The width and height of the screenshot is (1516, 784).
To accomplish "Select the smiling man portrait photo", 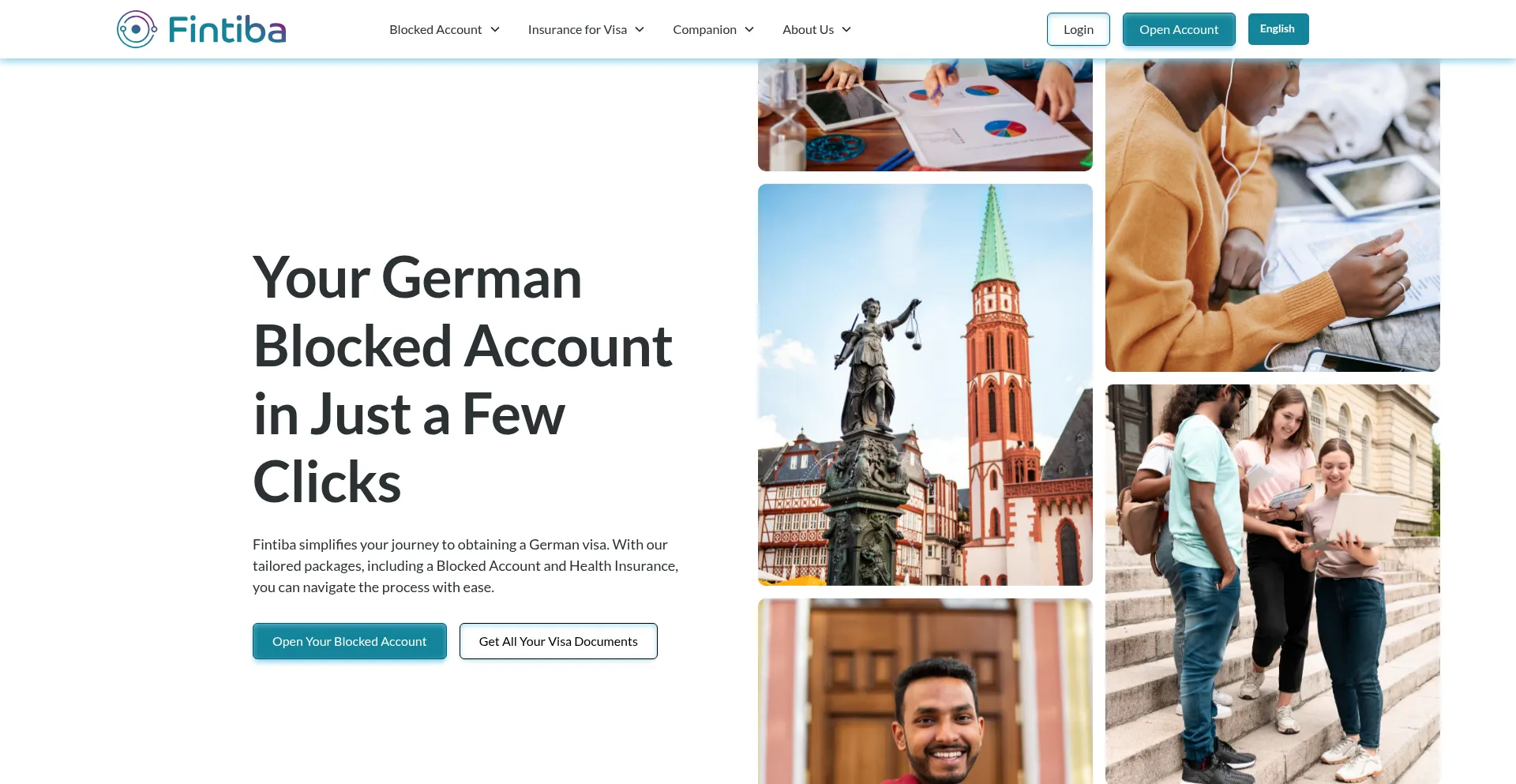I will [925, 692].
